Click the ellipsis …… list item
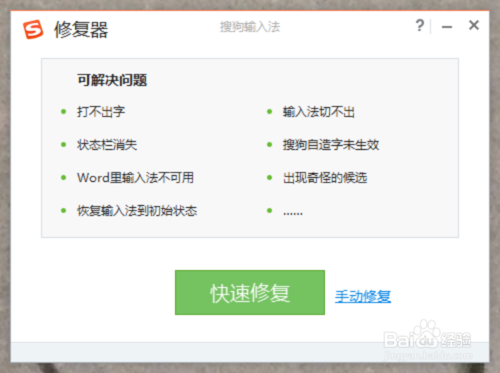This screenshot has height=373, width=500. pos(293,213)
